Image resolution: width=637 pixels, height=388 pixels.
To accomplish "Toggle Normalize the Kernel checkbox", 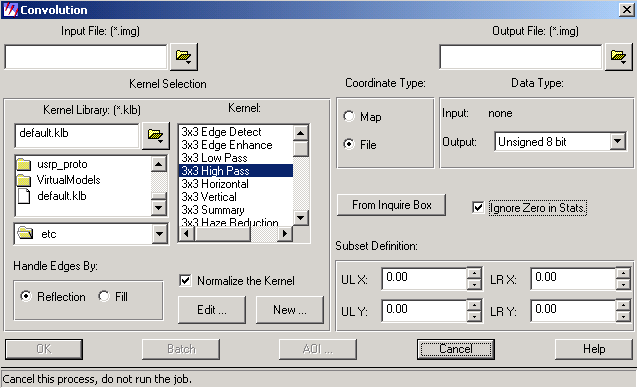I will pyautogui.click(x=185, y=280).
